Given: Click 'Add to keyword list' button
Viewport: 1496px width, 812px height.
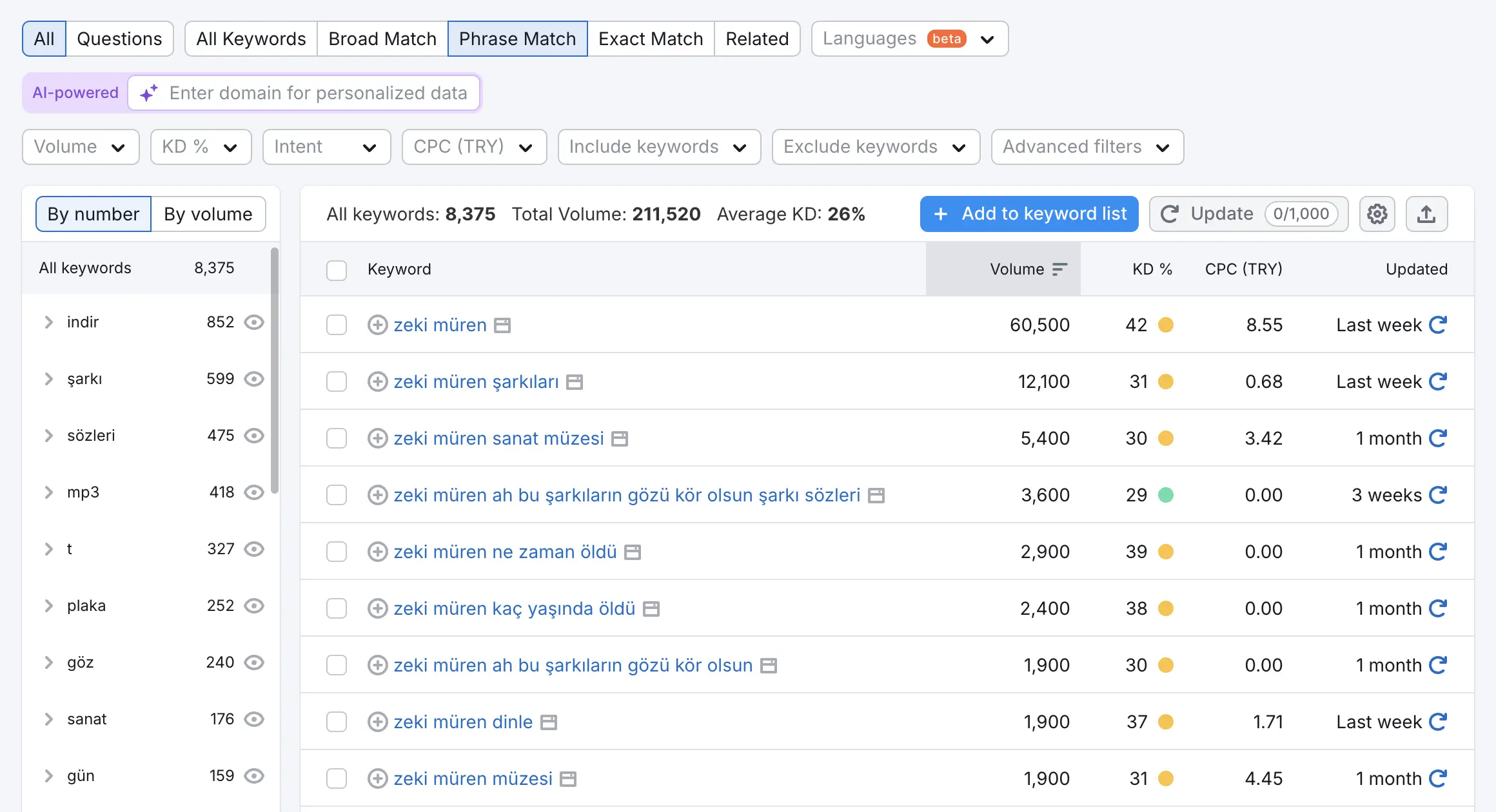Looking at the screenshot, I should click(x=1029, y=214).
